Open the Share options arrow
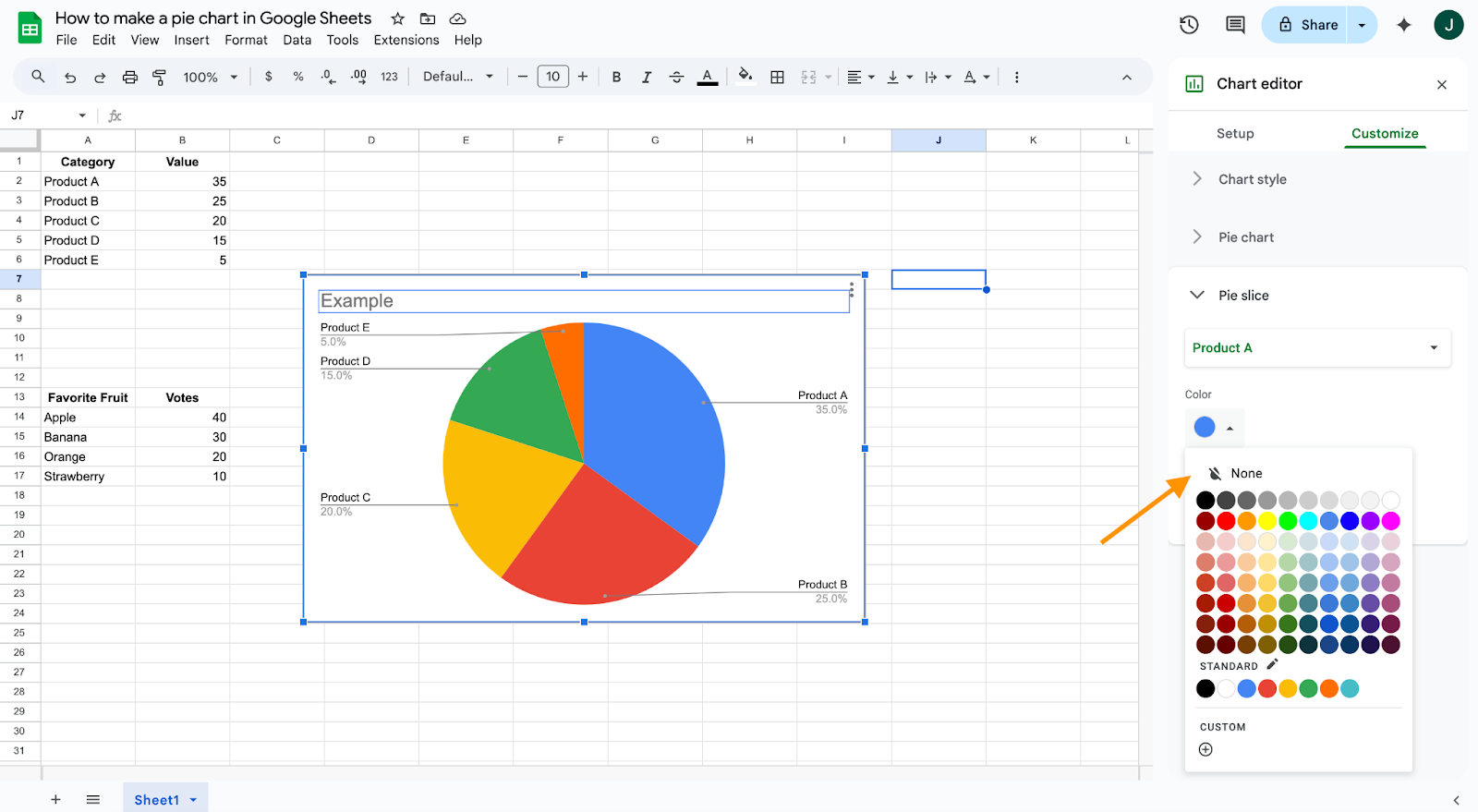 click(1362, 25)
